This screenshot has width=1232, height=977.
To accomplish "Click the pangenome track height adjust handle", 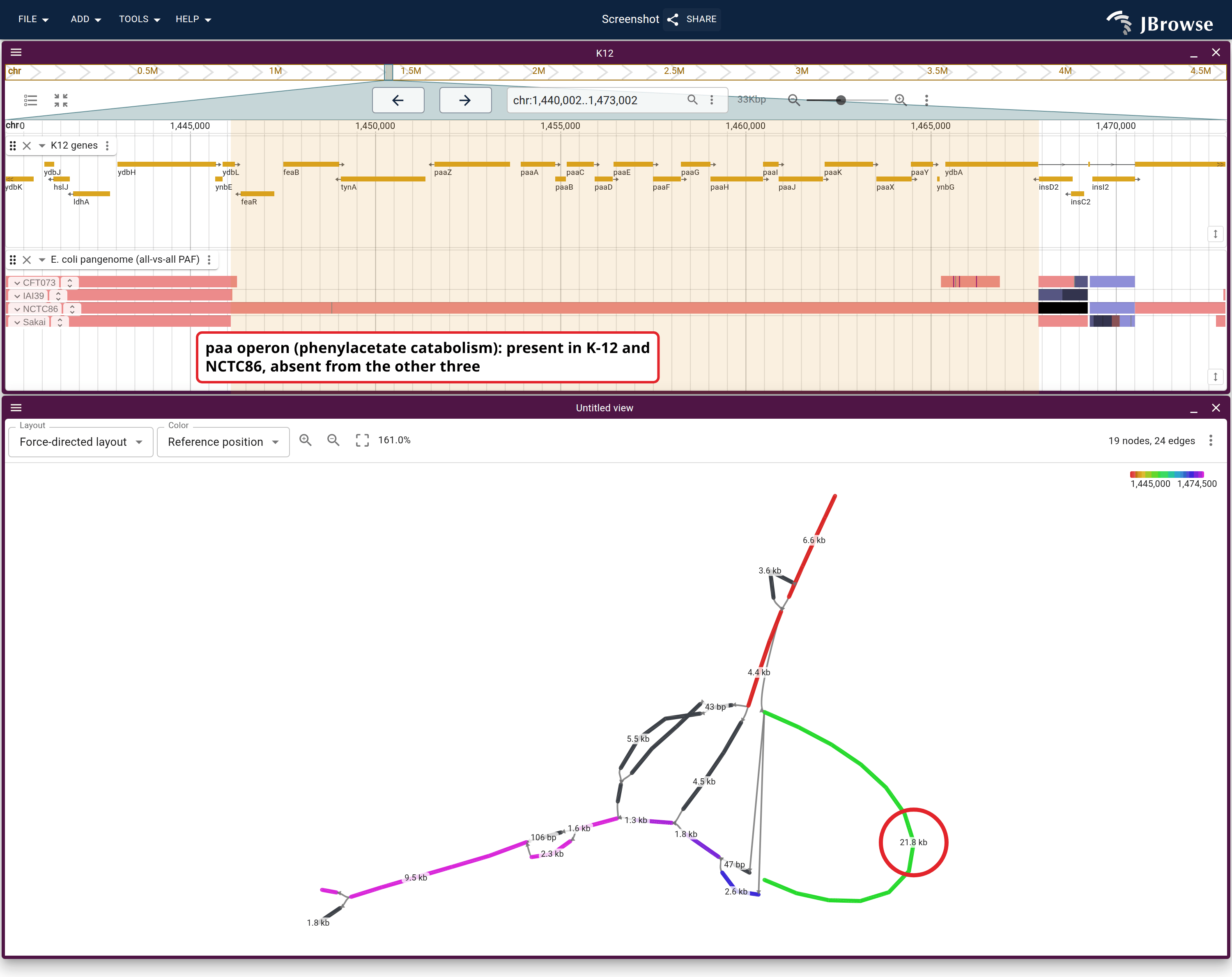I will (1216, 376).
